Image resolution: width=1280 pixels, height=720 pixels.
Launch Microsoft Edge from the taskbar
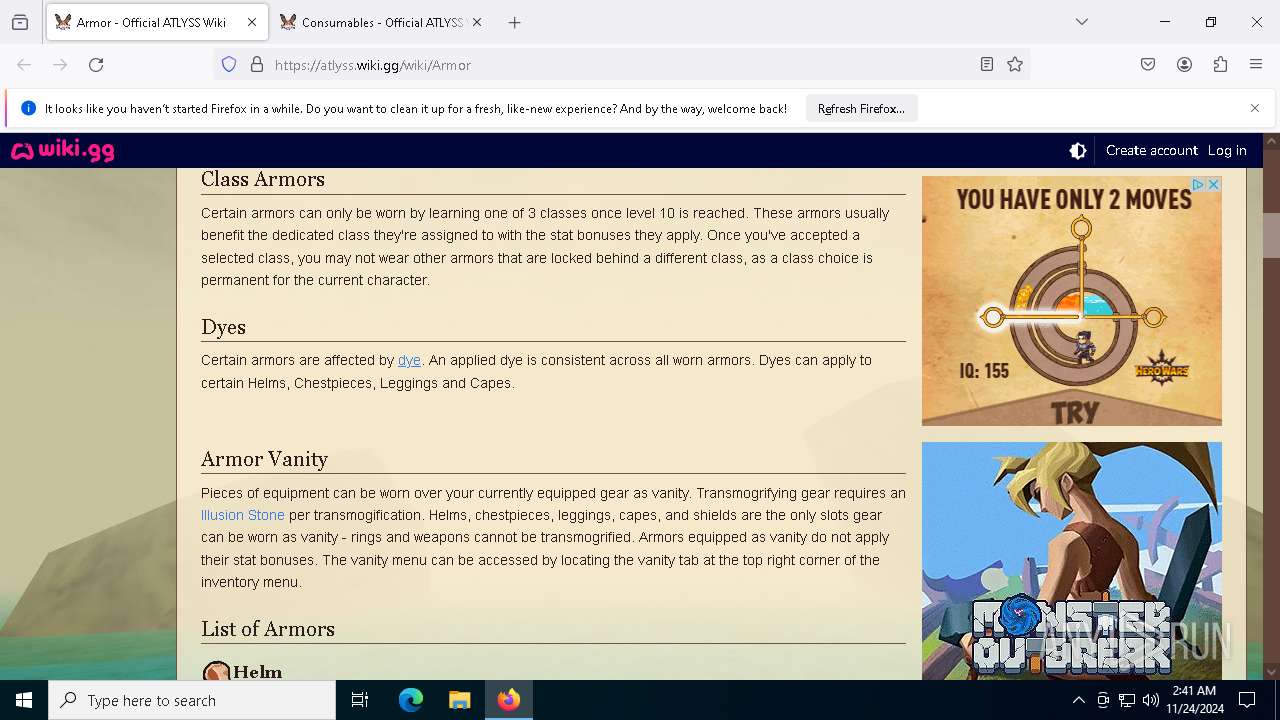point(411,700)
